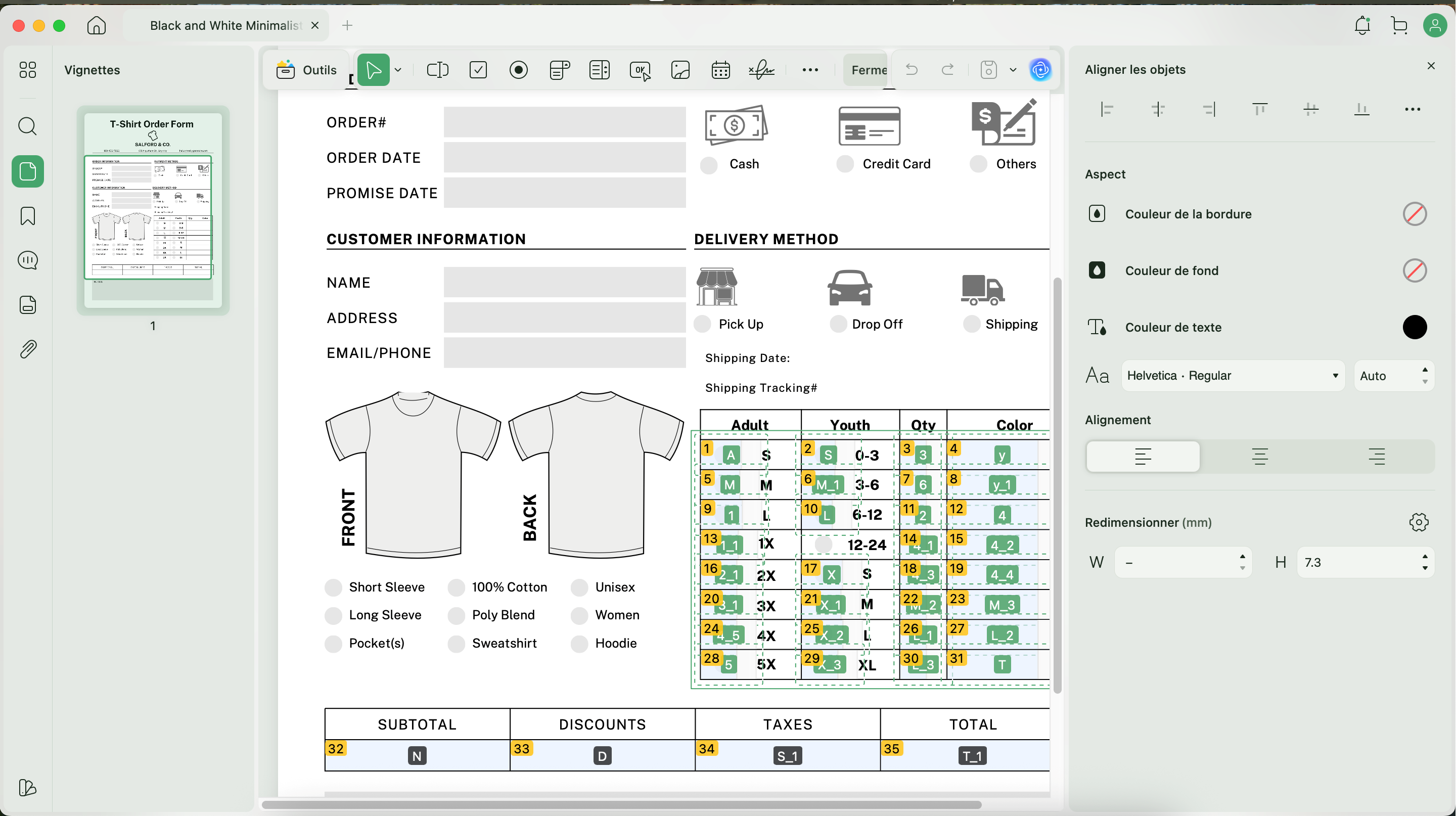Select the text field tool icon
Image resolution: width=1456 pixels, height=816 pixels.
click(437, 70)
